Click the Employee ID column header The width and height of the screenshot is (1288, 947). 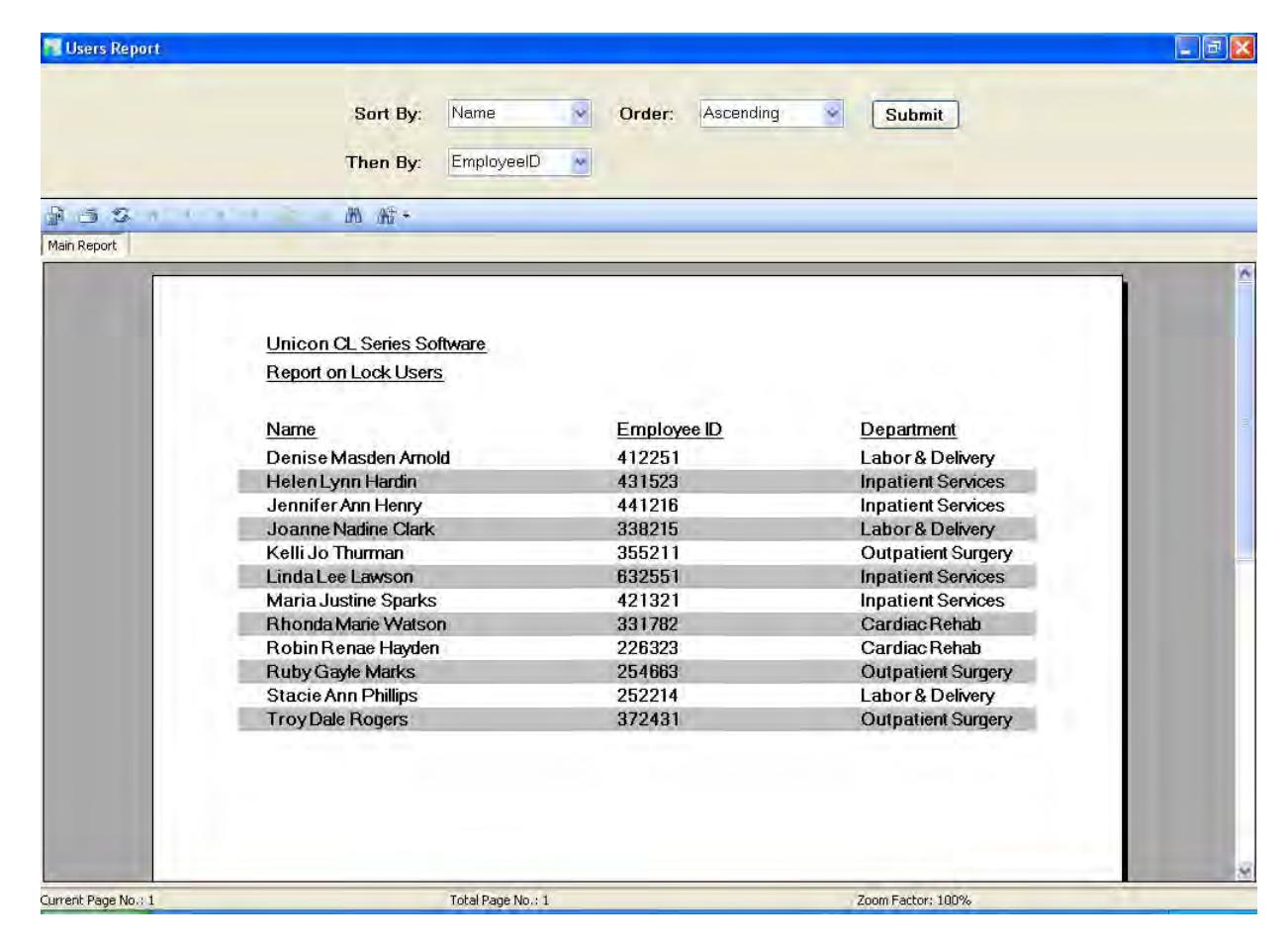click(x=670, y=429)
